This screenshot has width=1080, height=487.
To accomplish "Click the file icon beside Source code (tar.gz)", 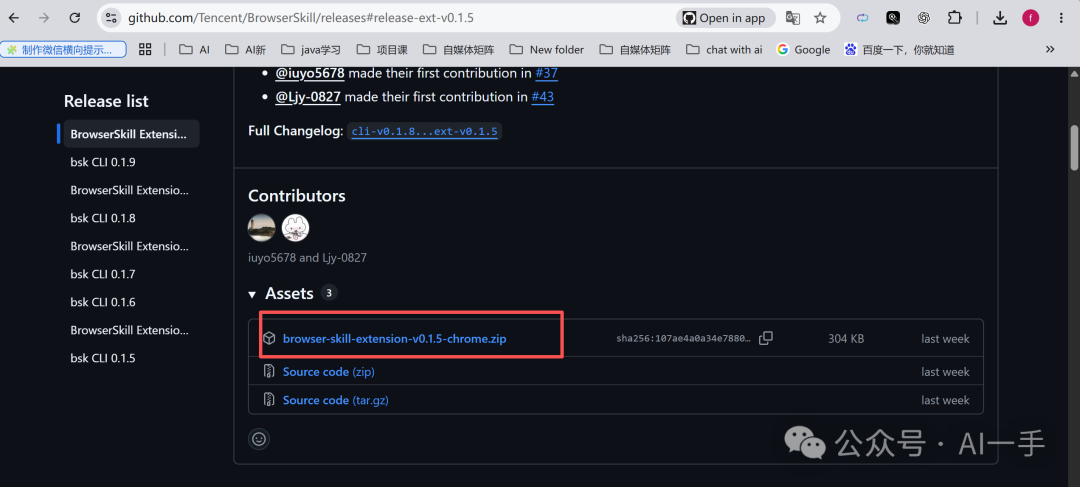I will coord(269,400).
